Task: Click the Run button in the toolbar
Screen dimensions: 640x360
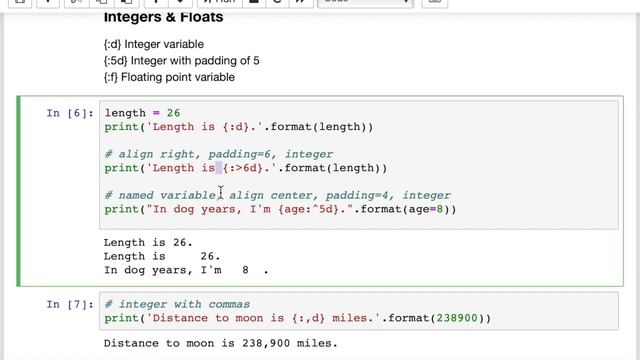Action: tap(220, 2)
